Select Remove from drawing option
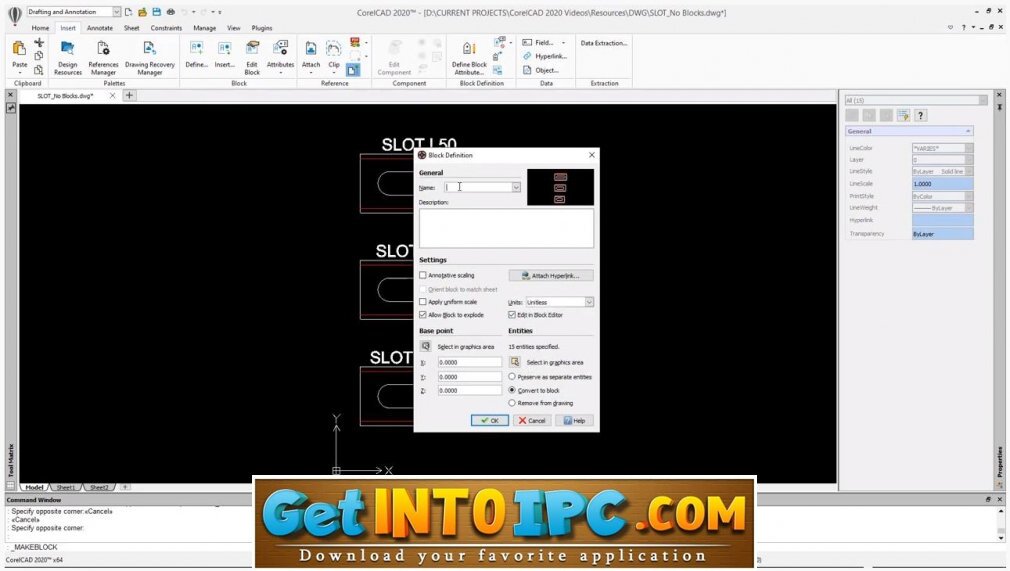The image size is (1010, 571). pos(512,403)
